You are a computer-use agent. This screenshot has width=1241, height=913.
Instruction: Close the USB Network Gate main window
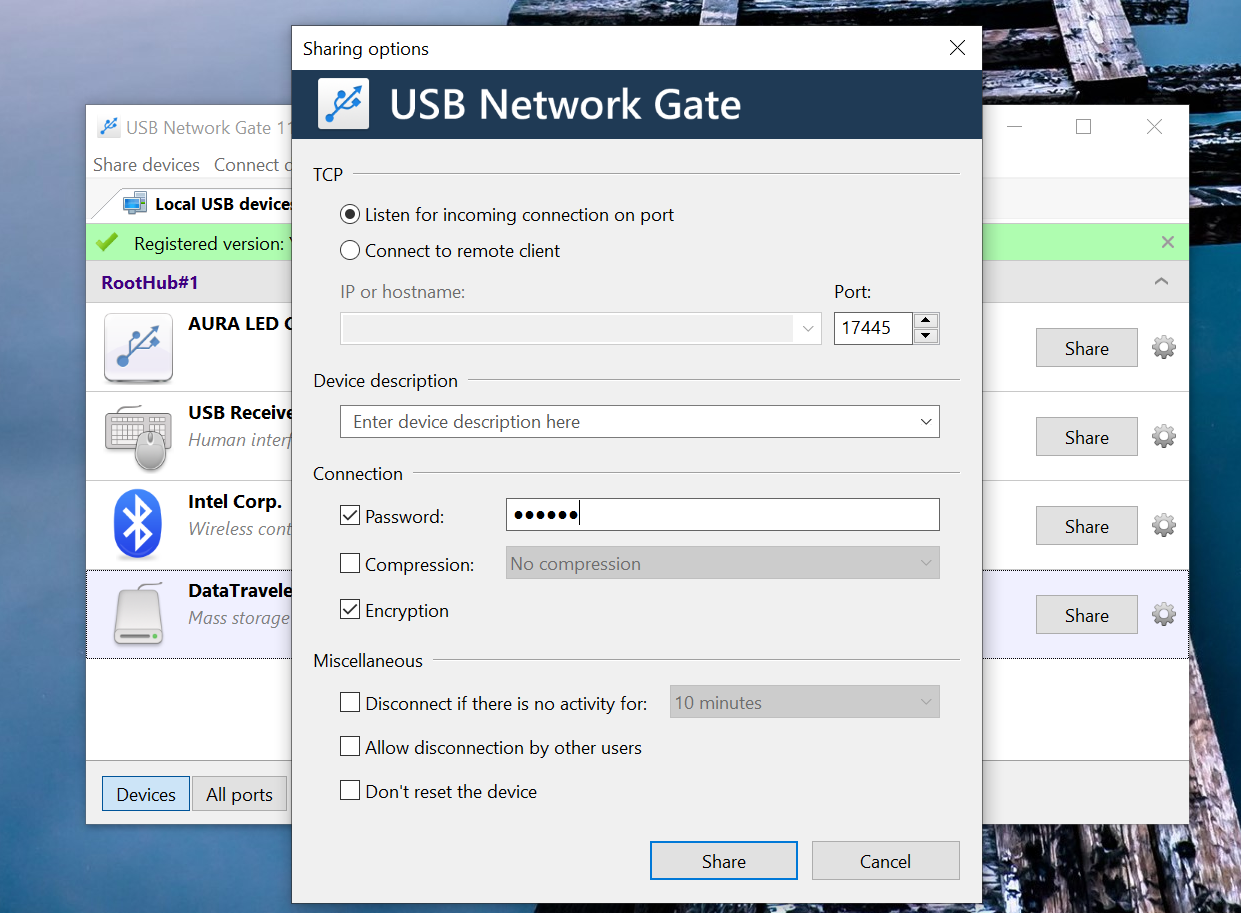1154,127
